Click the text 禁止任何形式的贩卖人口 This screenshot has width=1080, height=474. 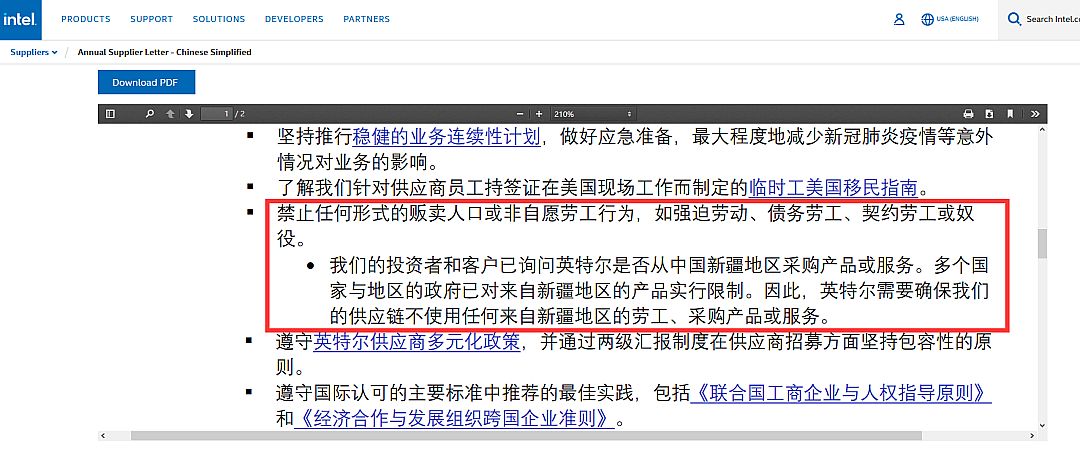(x=381, y=214)
